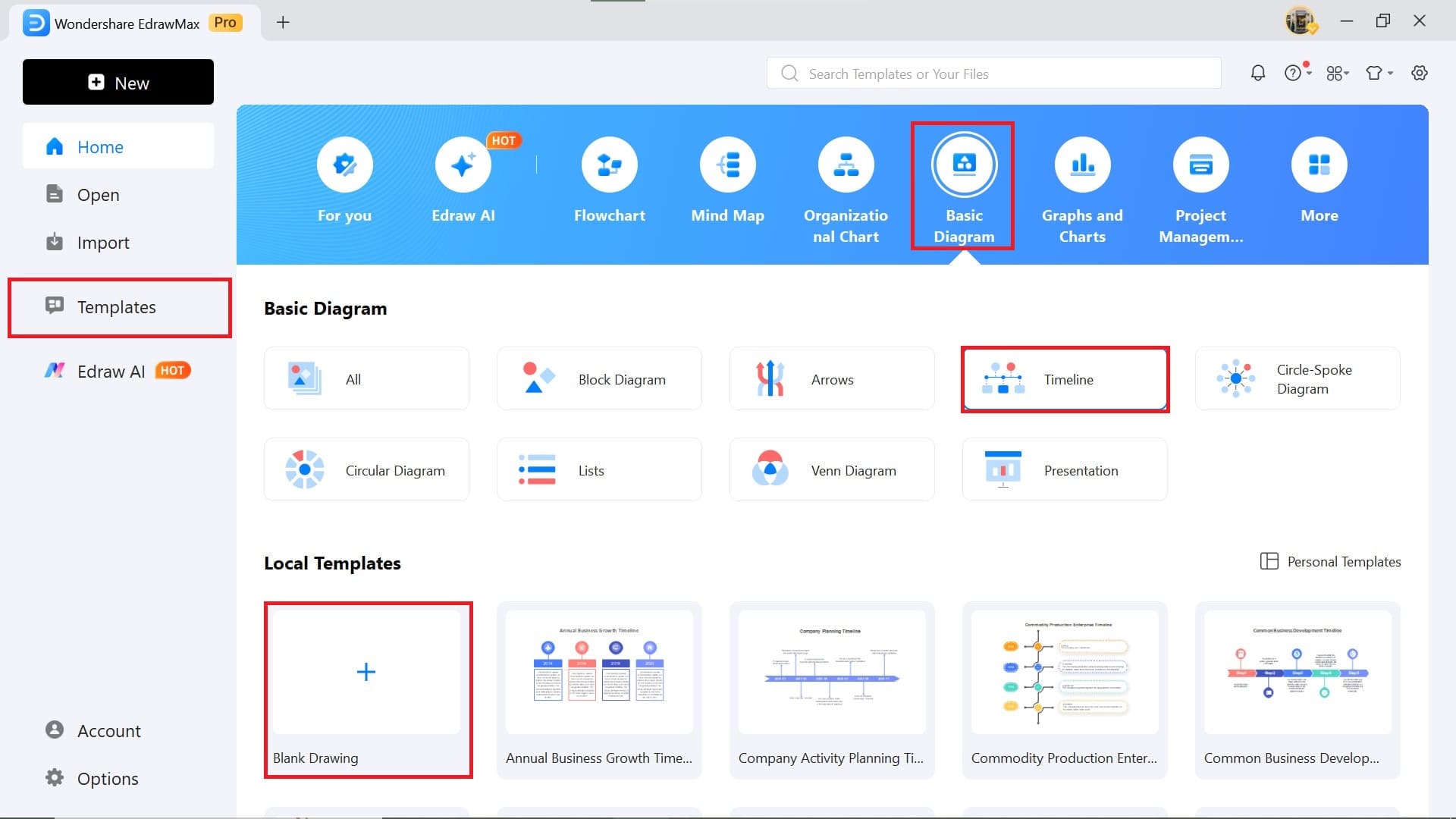Click the Graphs and Charts icon
The width and height of the screenshot is (1456, 819).
[x=1082, y=165]
